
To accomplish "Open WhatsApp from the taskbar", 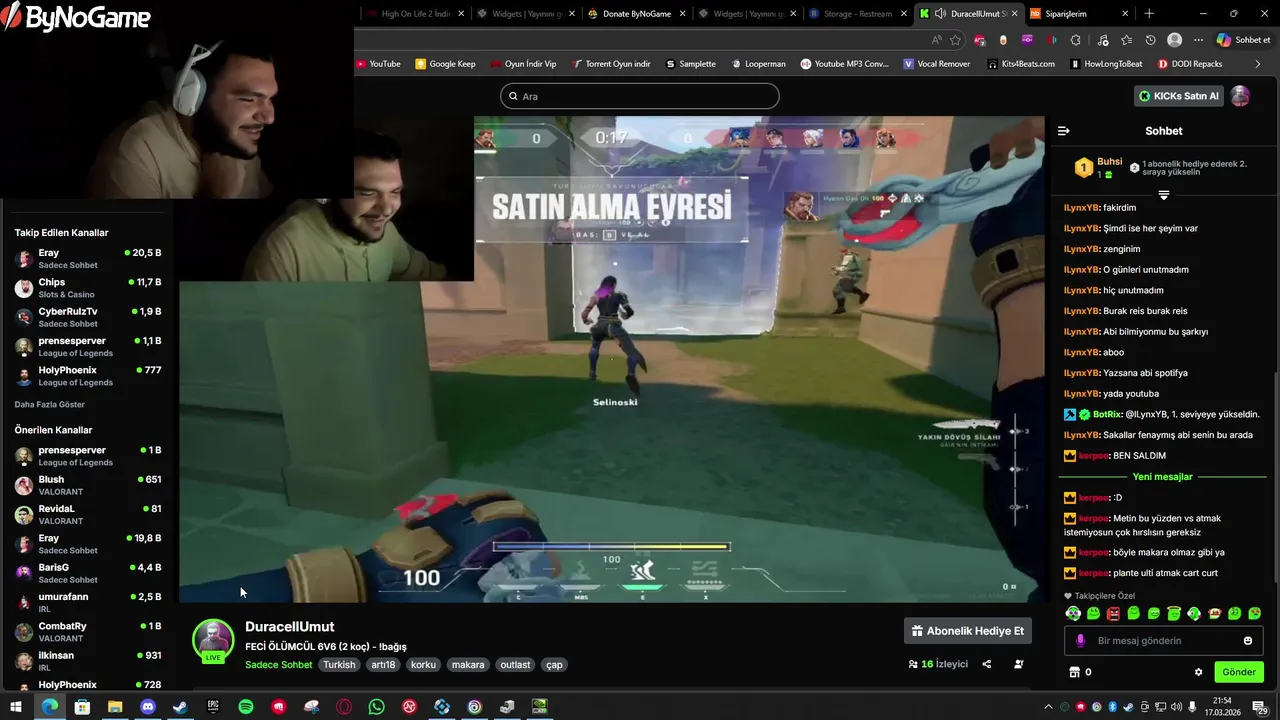I will click(376, 707).
